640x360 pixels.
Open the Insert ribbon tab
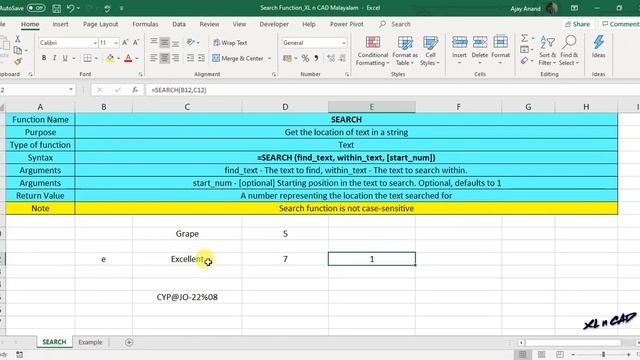[x=60, y=24]
